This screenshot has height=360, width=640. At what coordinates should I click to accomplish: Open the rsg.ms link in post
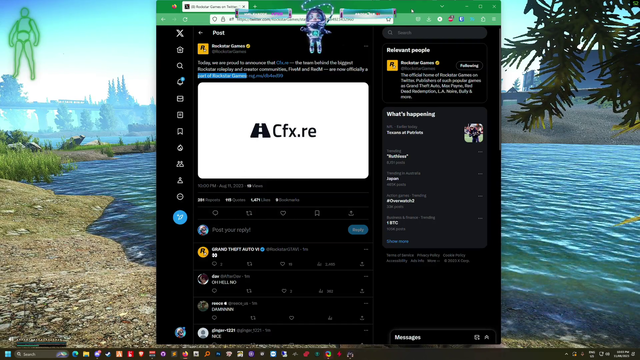click(266, 76)
